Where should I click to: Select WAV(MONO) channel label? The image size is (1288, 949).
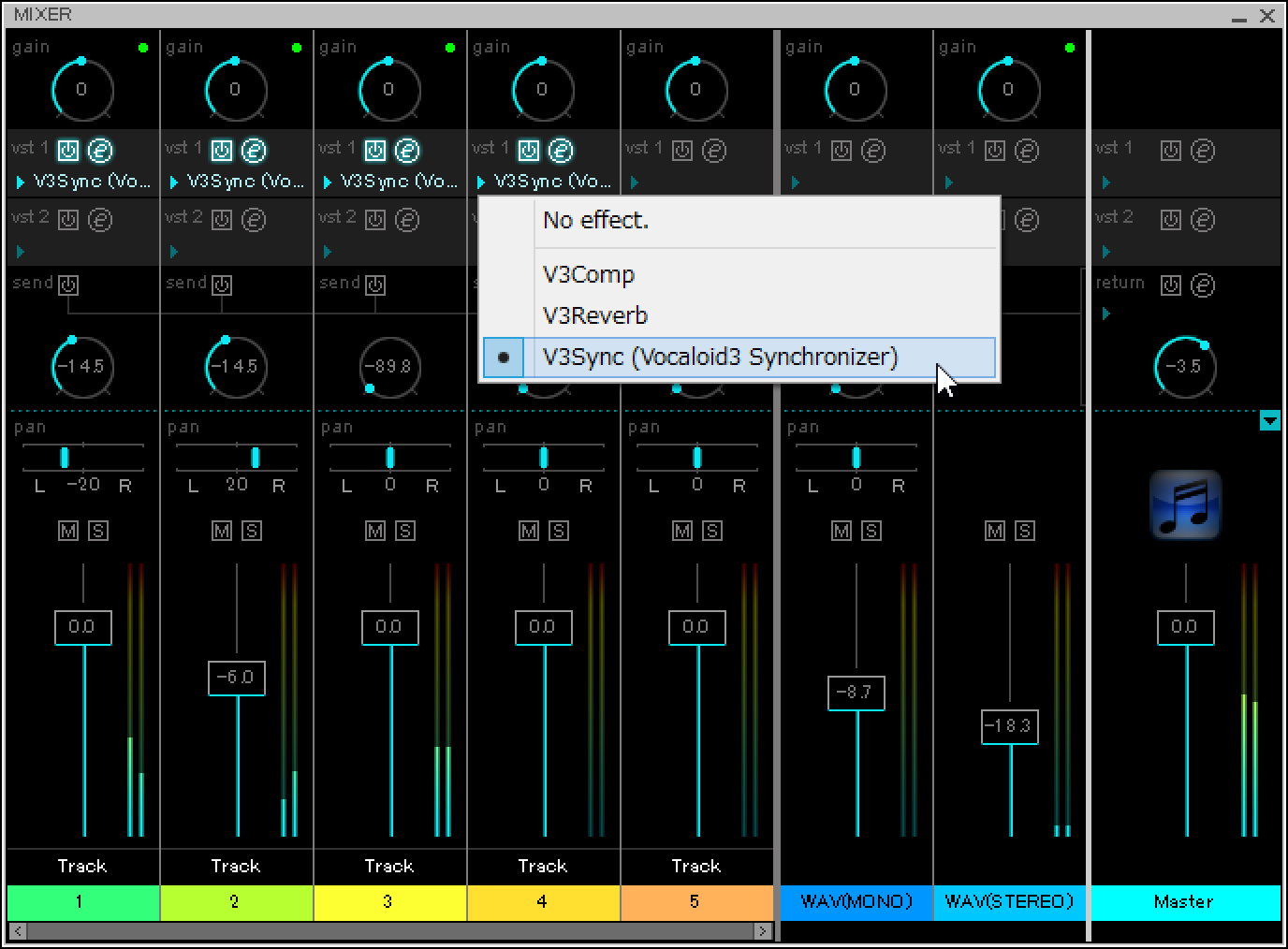856,902
